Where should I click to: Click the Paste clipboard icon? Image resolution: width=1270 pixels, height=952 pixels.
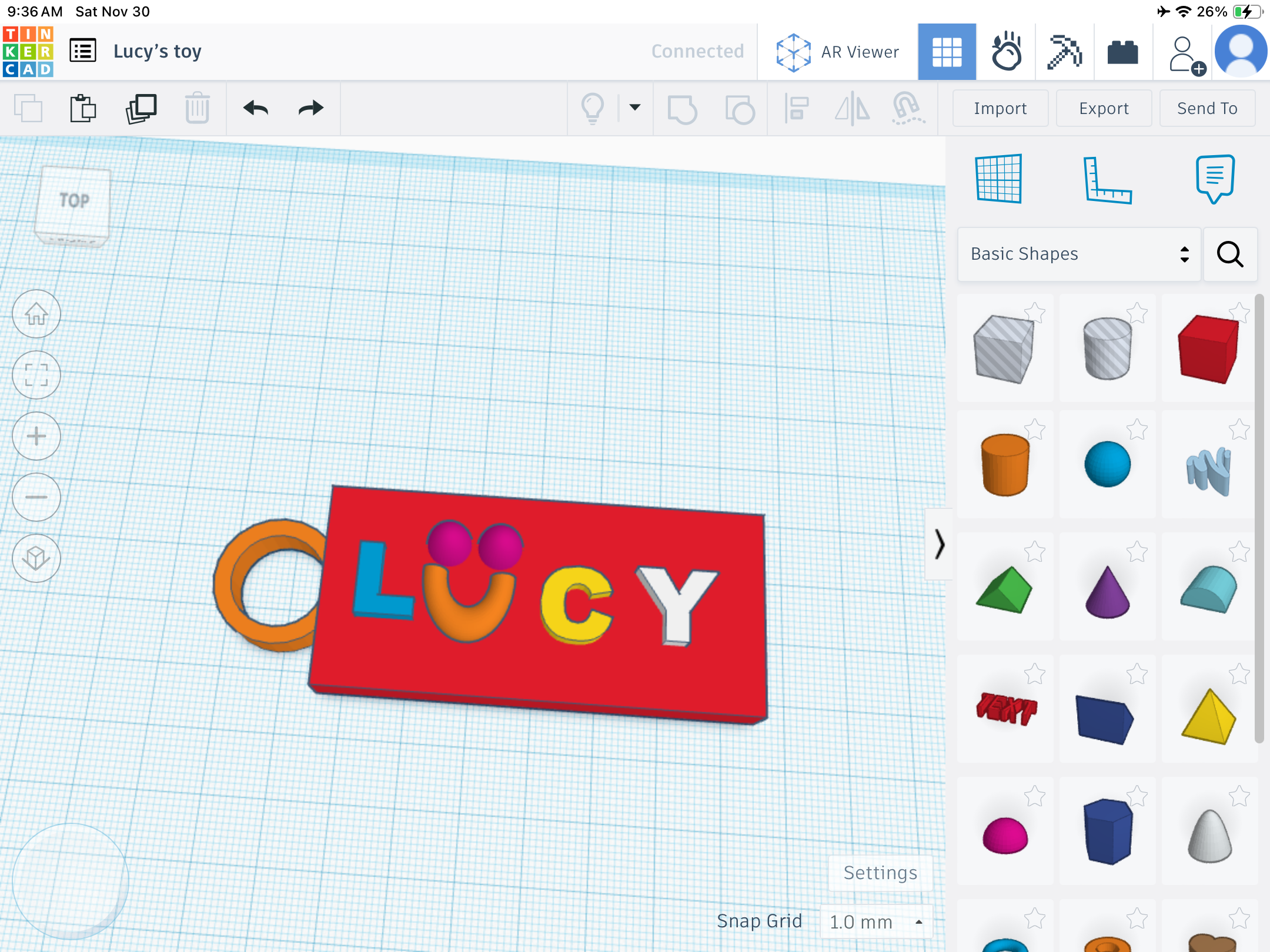pyautogui.click(x=83, y=108)
